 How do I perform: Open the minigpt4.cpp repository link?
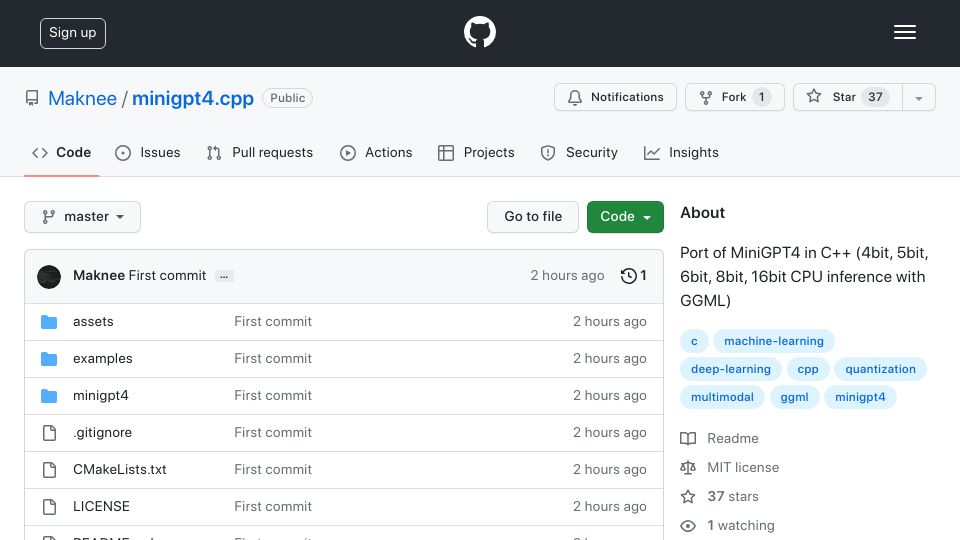click(x=193, y=99)
